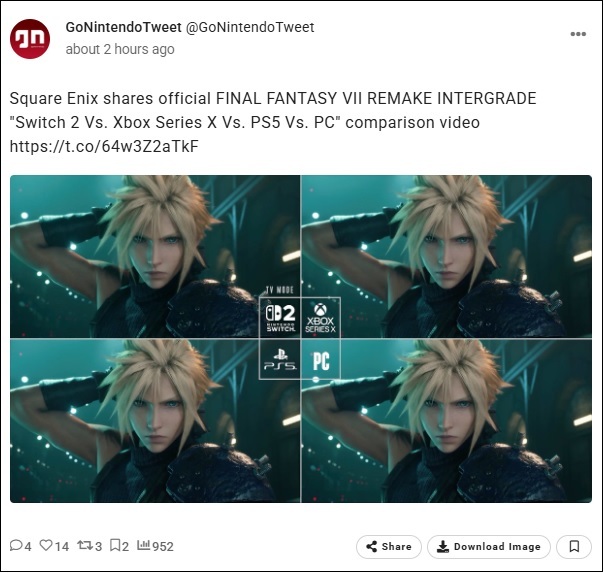
Task: Click the share icon in the Share button
Action: coord(372,546)
